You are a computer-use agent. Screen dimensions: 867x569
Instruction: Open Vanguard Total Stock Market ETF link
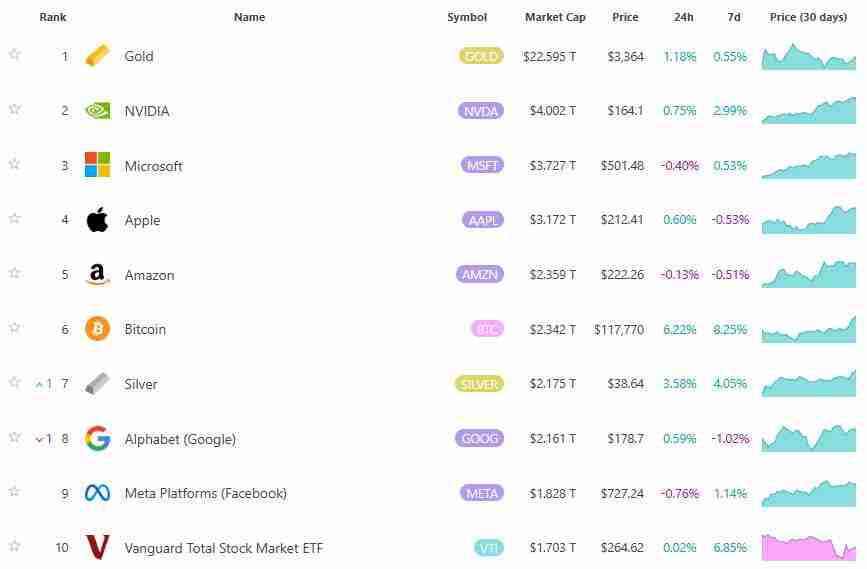223,548
